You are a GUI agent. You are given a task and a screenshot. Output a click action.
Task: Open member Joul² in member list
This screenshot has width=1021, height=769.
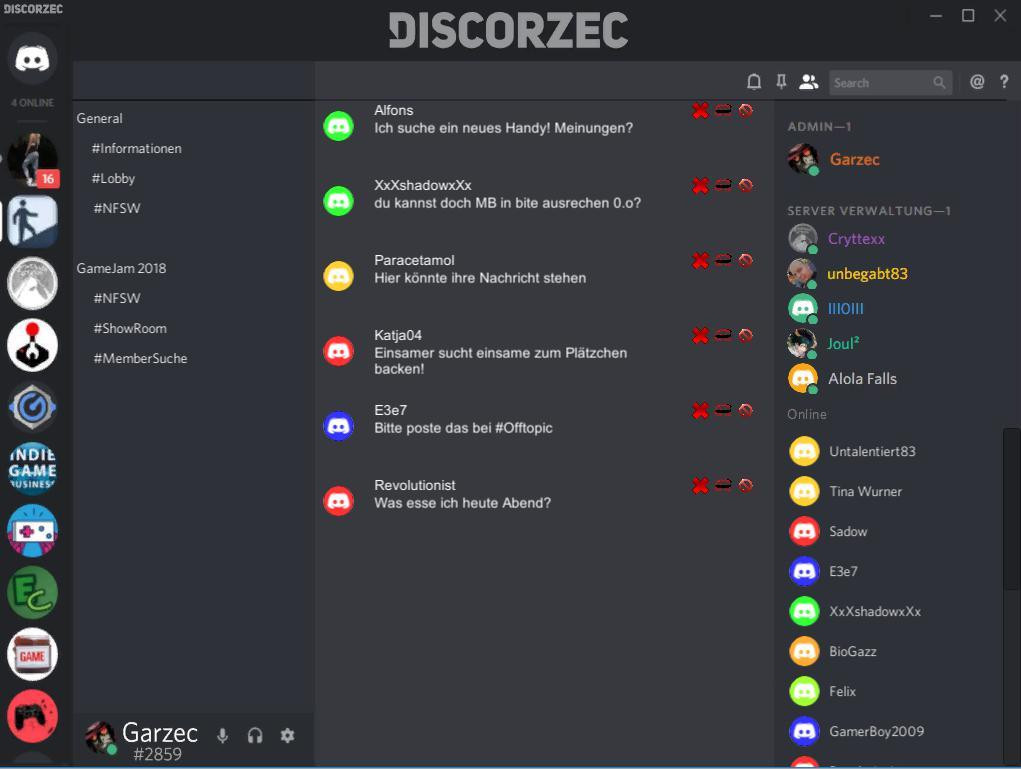tap(824, 344)
